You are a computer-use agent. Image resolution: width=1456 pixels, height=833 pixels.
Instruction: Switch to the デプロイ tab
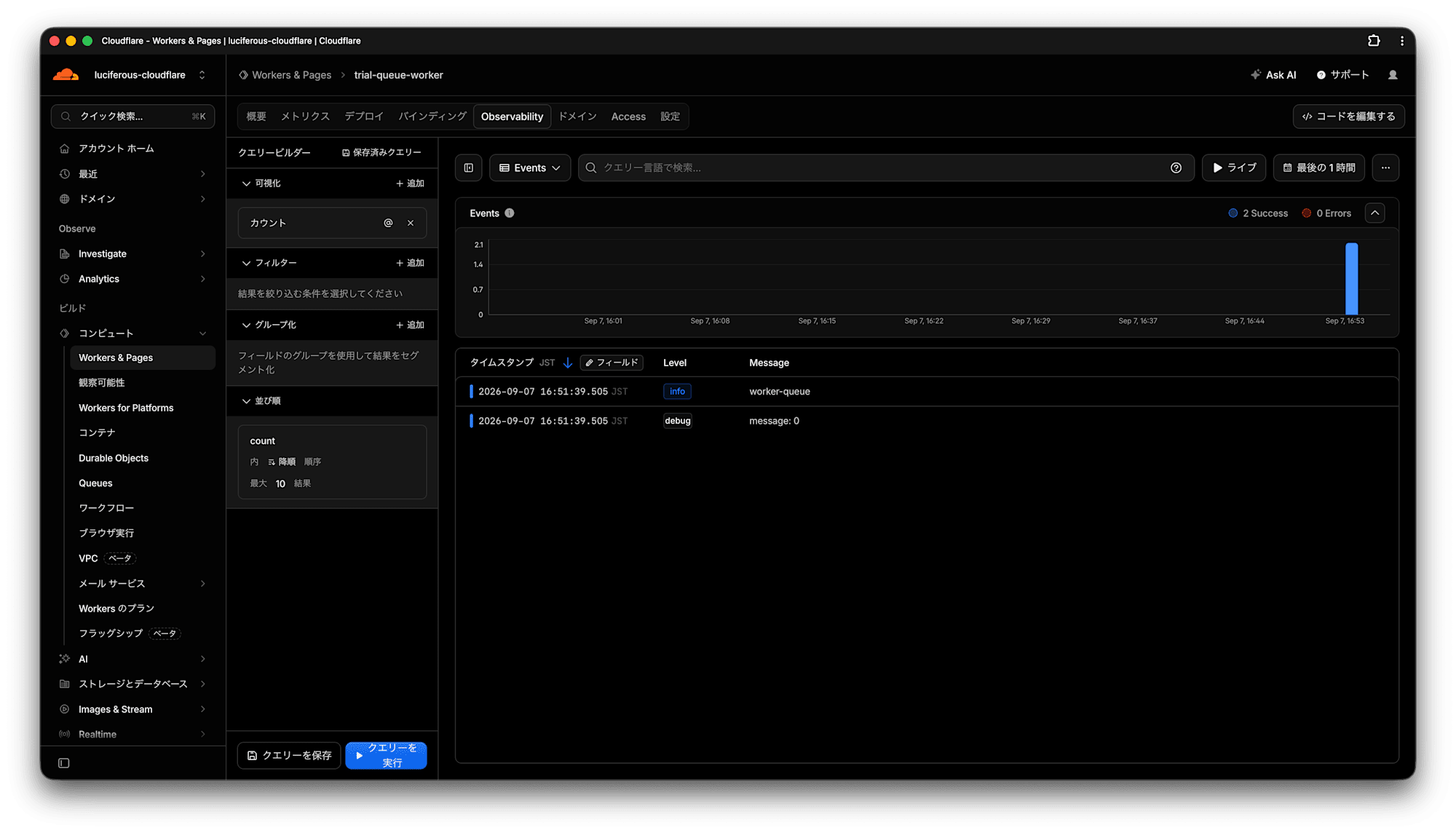pyautogui.click(x=364, y=117)
